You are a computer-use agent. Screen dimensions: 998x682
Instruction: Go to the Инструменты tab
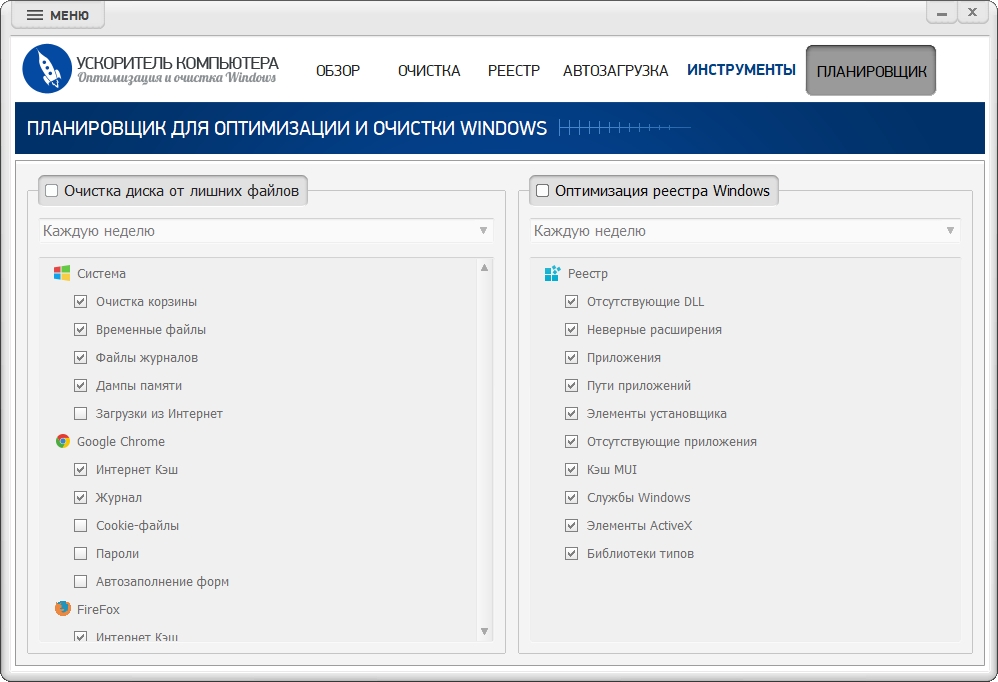point(741,70)
